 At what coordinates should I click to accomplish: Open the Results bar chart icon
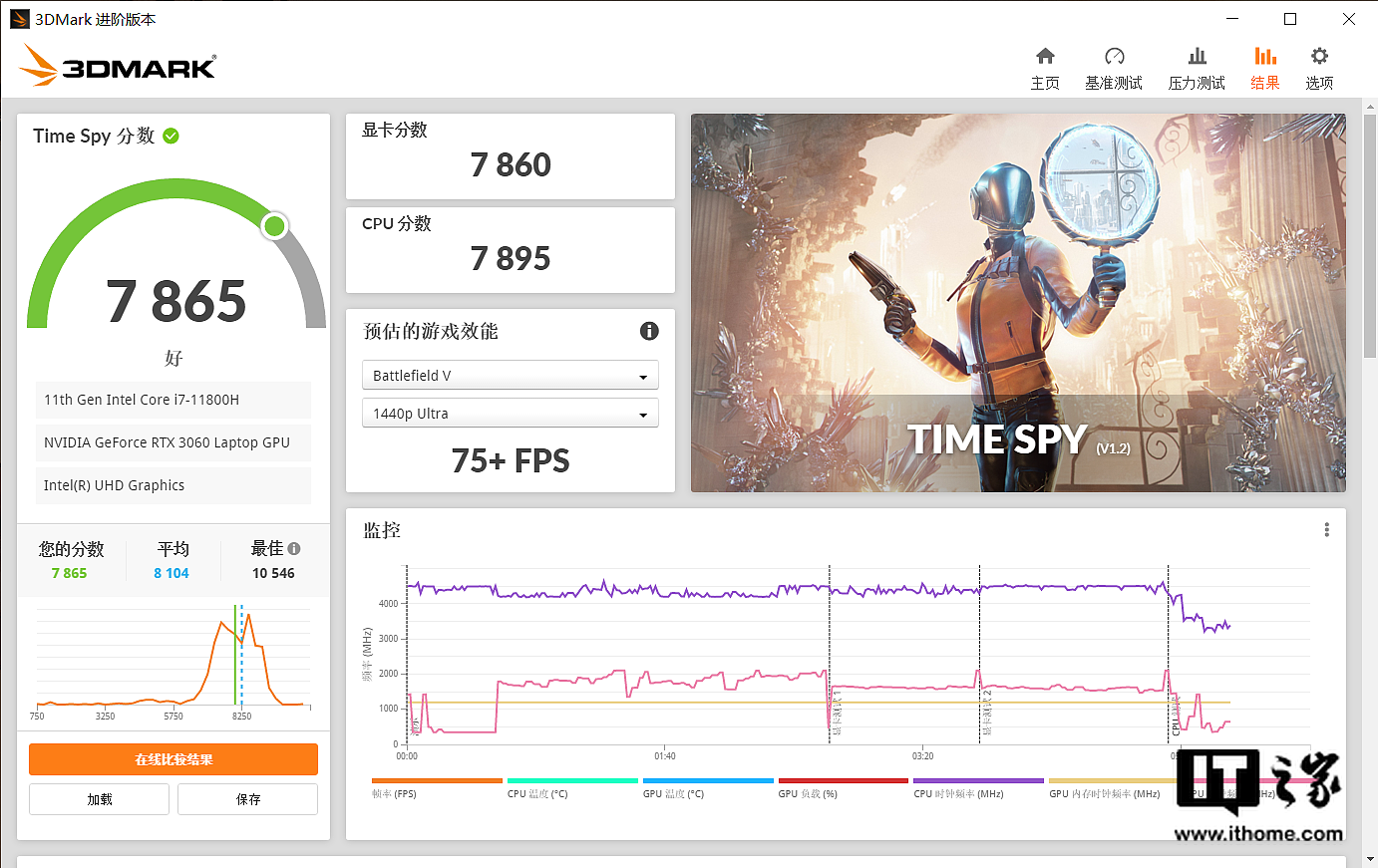pos(1265,56)
